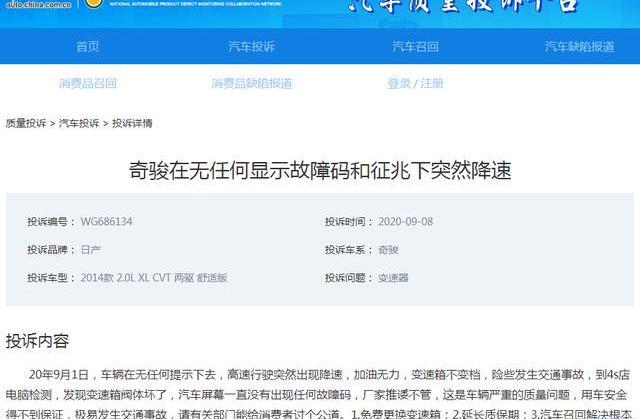Open the 首页 navigation tab
Viewport: 640px width, 419px height.
click(88, 47)
